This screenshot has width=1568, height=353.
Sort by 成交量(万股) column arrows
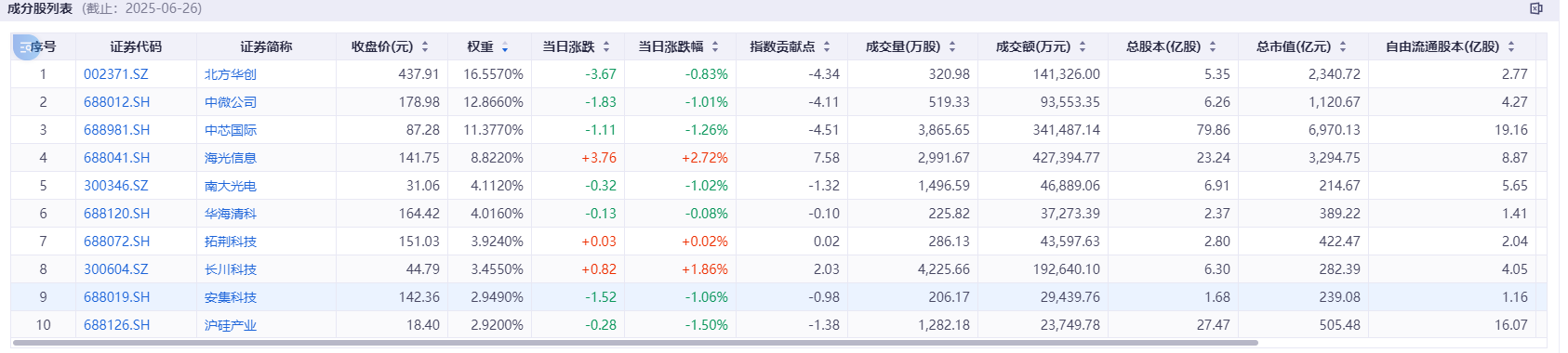[x=952, y=46]
